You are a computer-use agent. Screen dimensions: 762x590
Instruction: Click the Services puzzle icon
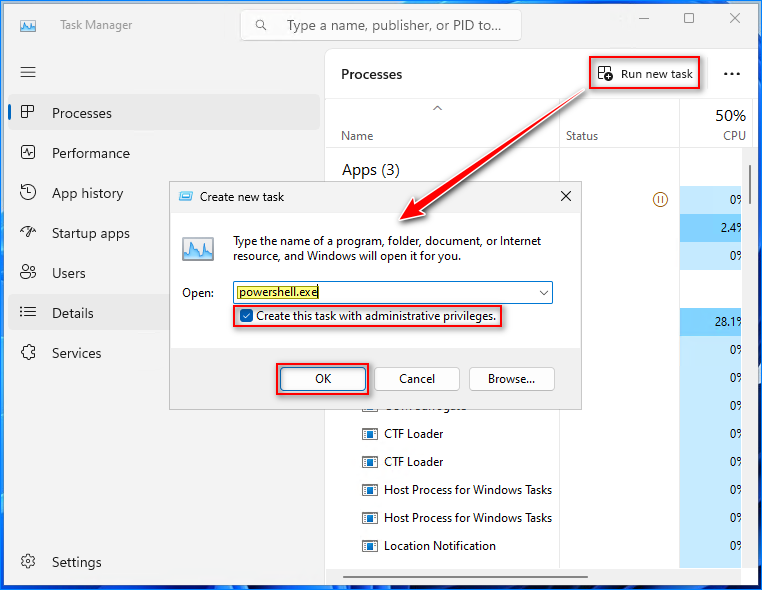pyautogui.click(x=28, y=352)
